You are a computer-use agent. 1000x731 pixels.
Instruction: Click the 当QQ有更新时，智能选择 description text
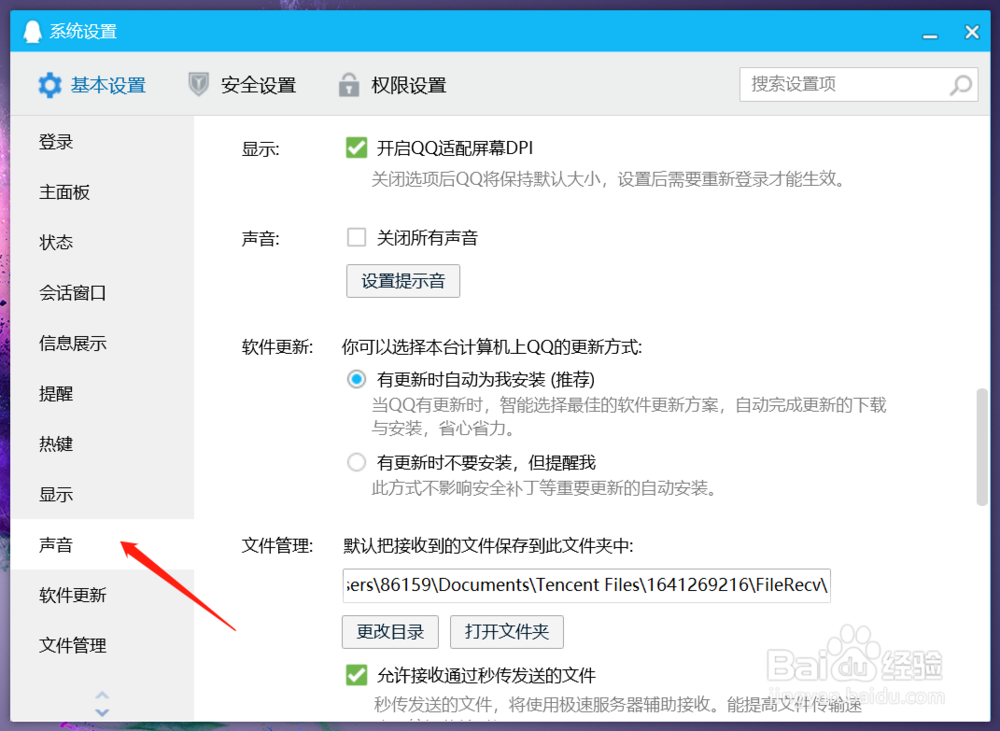point(629,417)
